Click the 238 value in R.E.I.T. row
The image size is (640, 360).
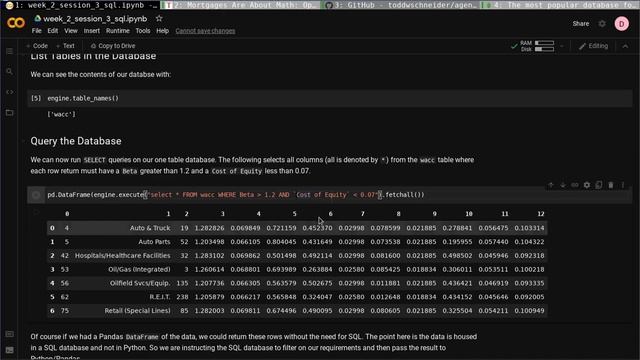point(182,297)
